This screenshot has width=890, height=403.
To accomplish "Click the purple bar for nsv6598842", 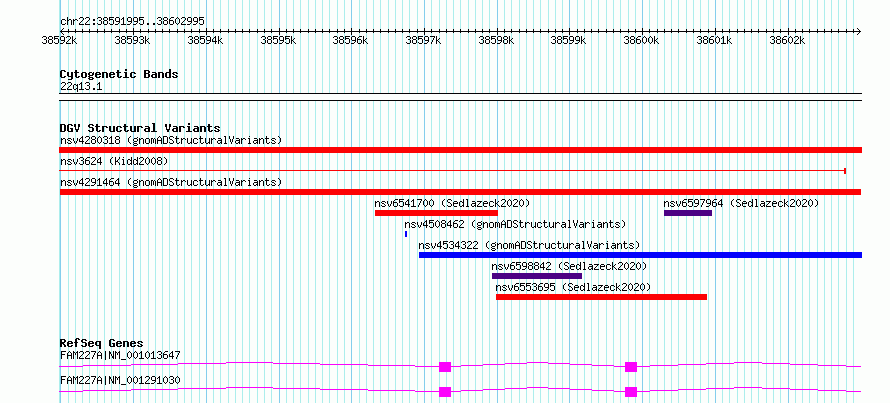I will point(537,276).
